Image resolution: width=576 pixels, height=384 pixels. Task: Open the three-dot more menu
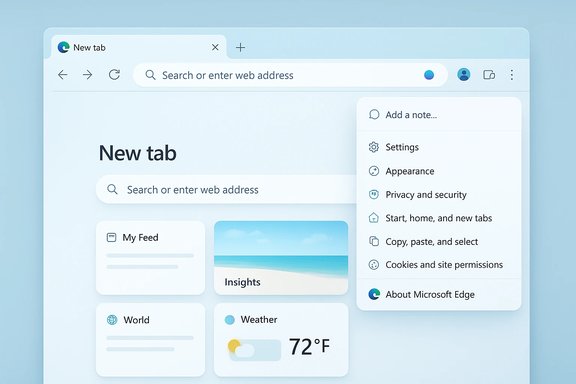pyautogui.click(x=512, y=75)
